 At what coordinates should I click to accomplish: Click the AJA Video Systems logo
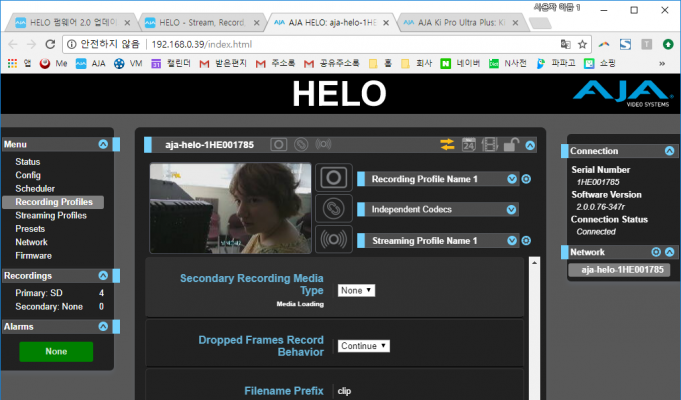tap(623, 94)
